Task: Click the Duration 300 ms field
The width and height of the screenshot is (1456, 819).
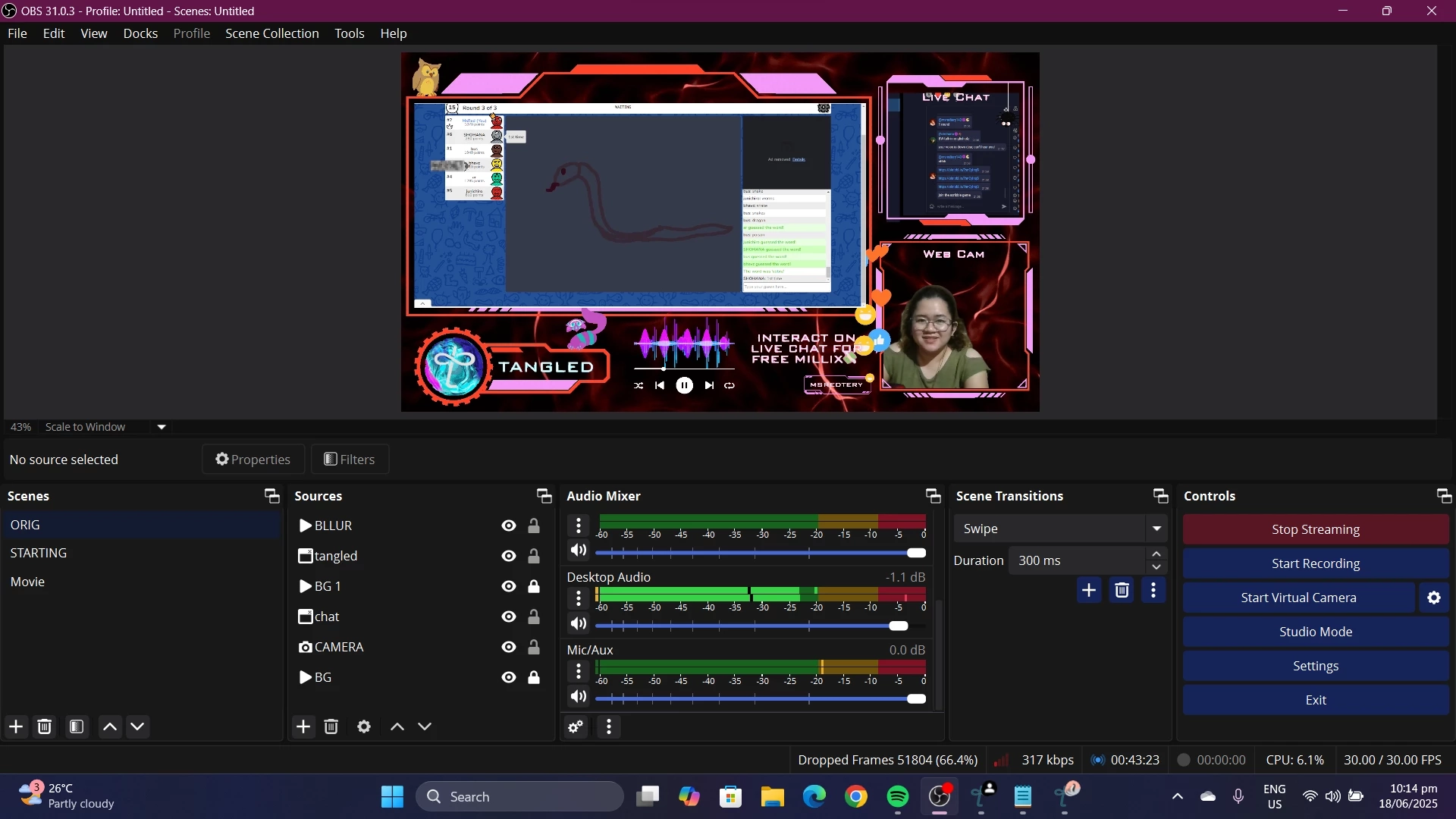Action: coord(1077,560)
